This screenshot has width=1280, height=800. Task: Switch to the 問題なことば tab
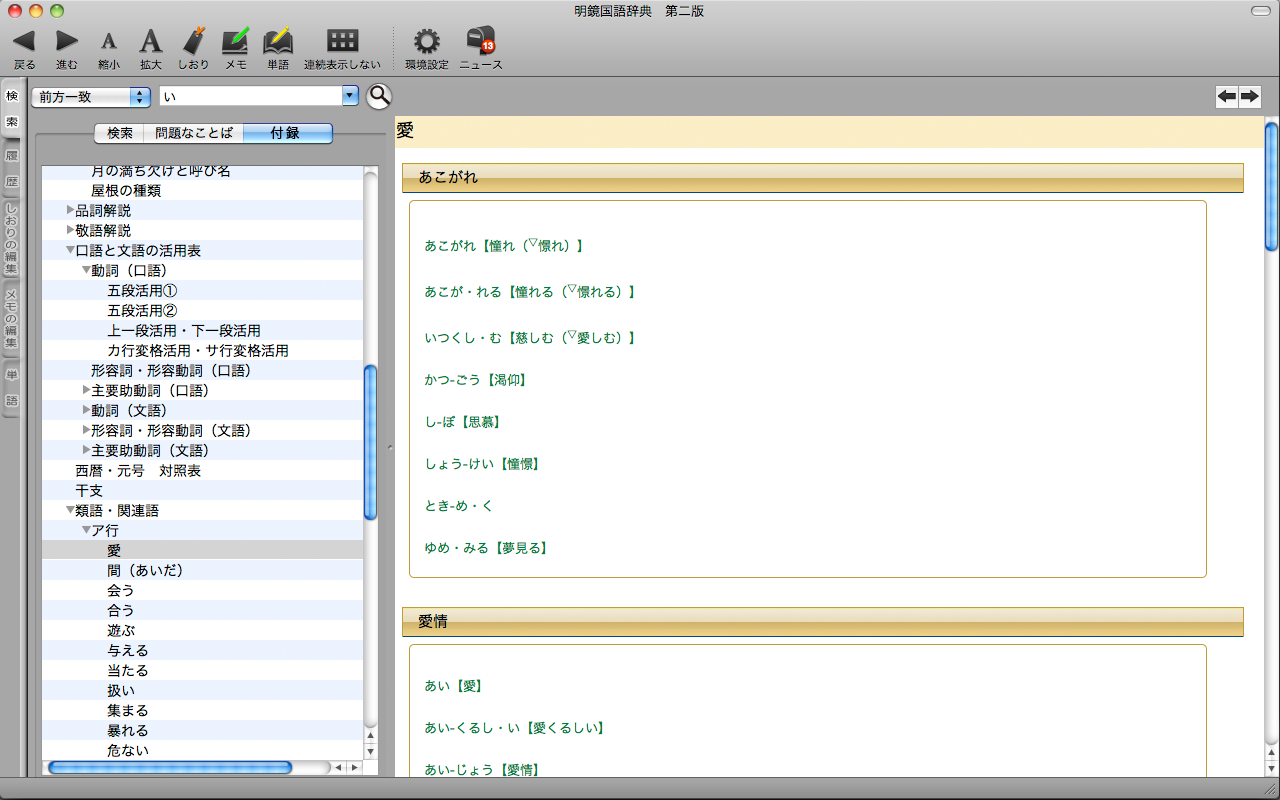193,133
